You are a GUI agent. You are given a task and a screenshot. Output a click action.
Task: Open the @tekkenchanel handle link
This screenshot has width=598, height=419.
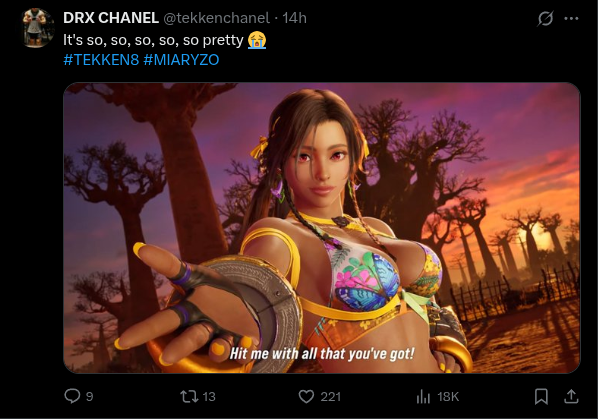pos(217,18)
